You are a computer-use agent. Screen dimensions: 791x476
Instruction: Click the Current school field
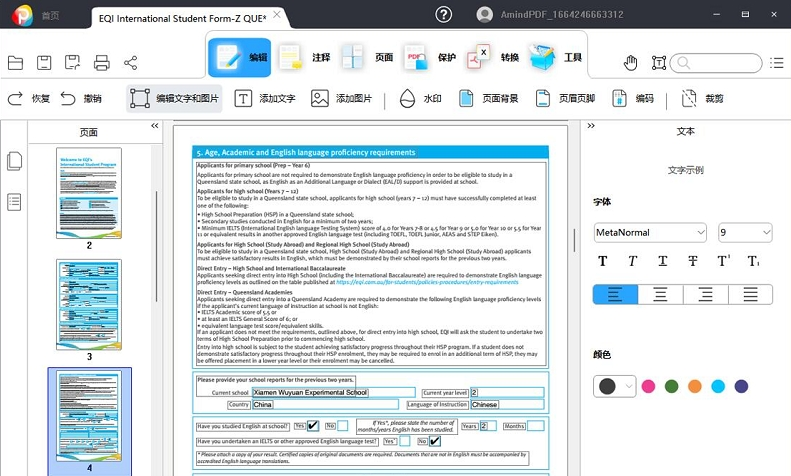pos(333,392)
